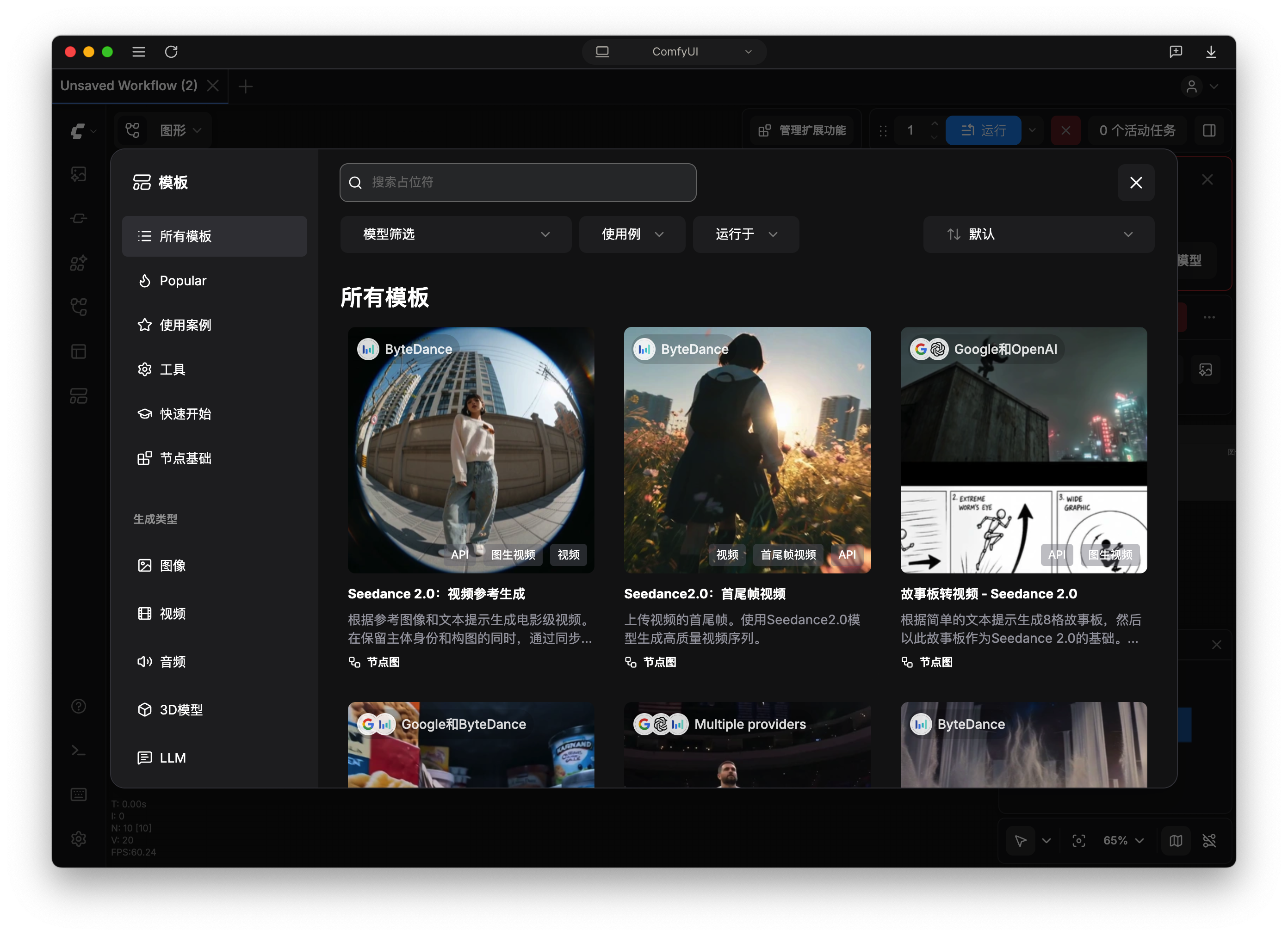Viewport: 1288px width, 936px height.
Task: Open the terminal console icon in sidebar
Action: point(78,751)
